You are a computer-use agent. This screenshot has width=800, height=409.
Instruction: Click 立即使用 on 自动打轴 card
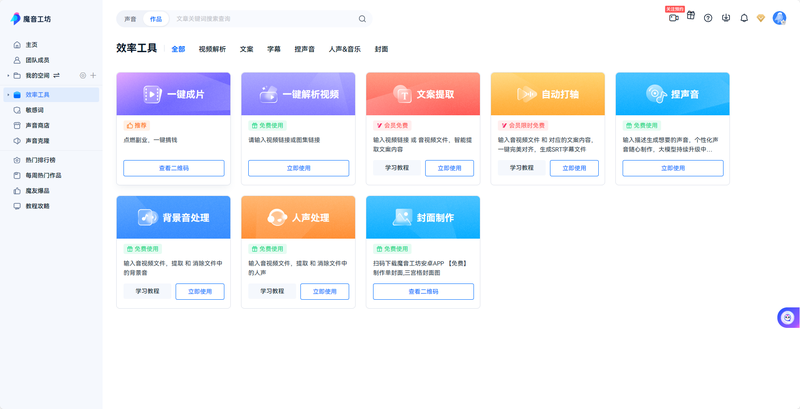574,168
